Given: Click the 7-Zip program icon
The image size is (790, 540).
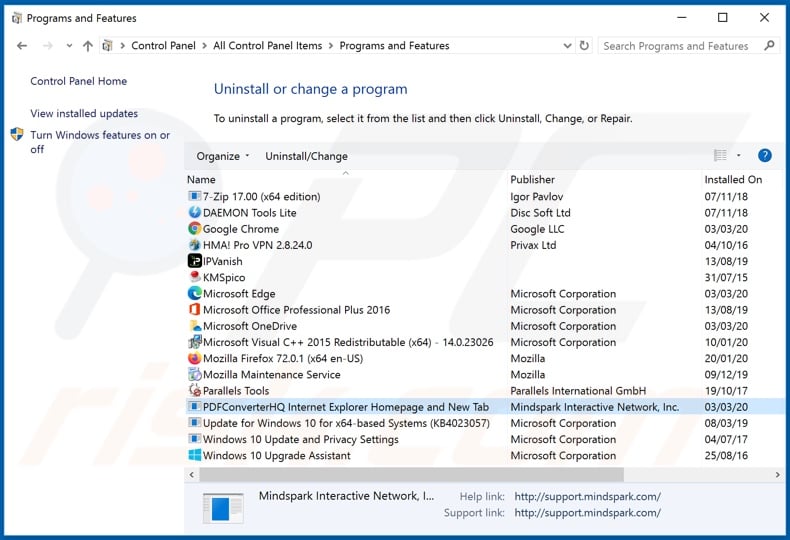Looking at the screenshot, I should pos(194,196).
